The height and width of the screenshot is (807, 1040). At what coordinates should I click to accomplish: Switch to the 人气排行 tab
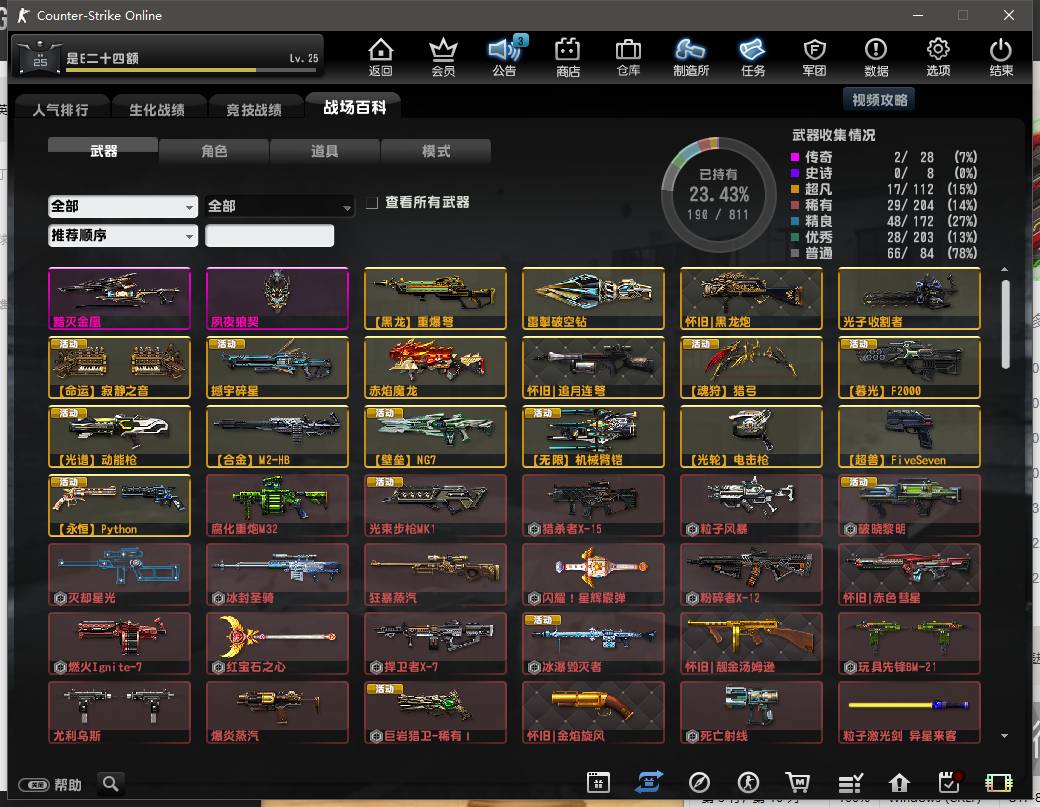61,109
